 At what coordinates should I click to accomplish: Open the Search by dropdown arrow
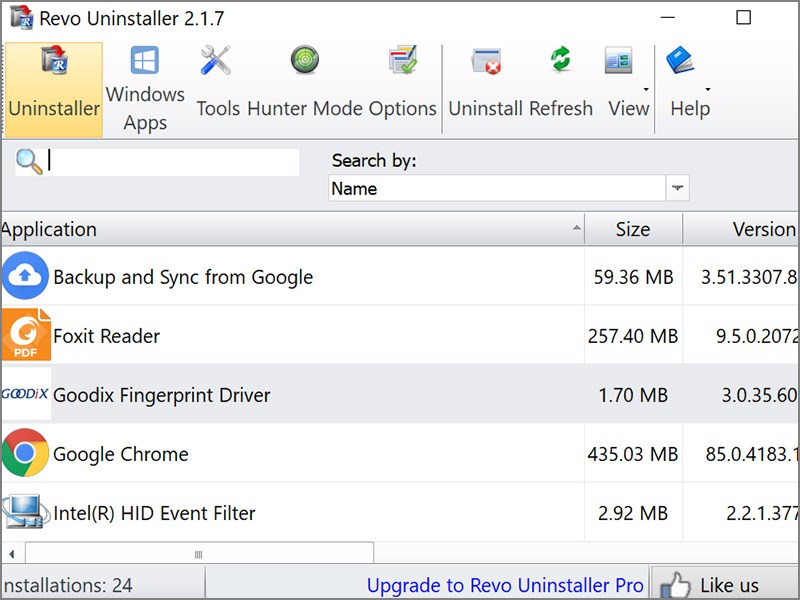coord(678,188)
